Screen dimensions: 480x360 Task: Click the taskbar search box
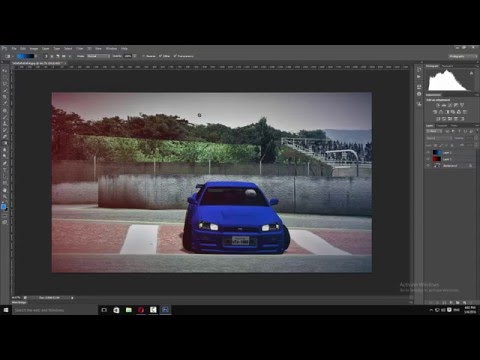point(55,310)
